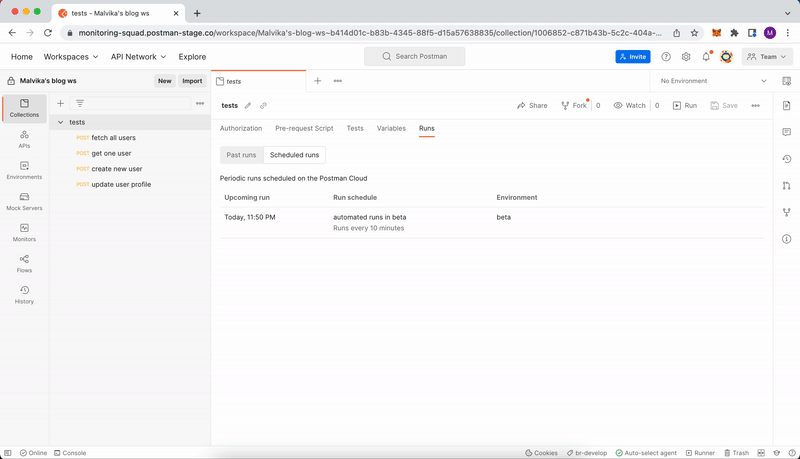This screenshot has height=459, width=800.
Task: Click the Import button
Action: [x=192, y=81]
